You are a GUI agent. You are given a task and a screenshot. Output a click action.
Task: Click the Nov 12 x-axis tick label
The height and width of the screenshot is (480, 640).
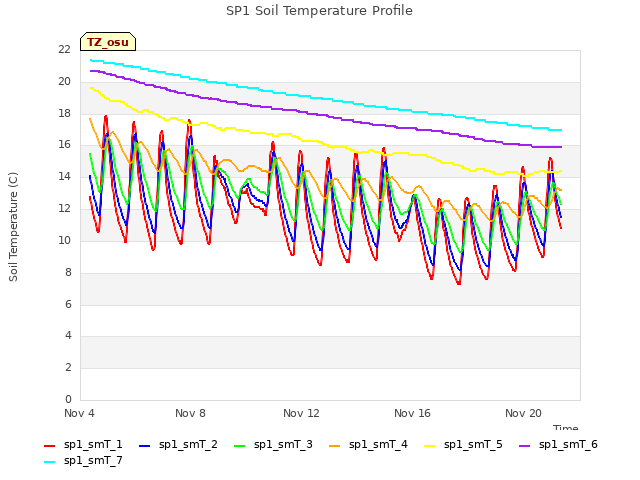click(x=301, y=413)
